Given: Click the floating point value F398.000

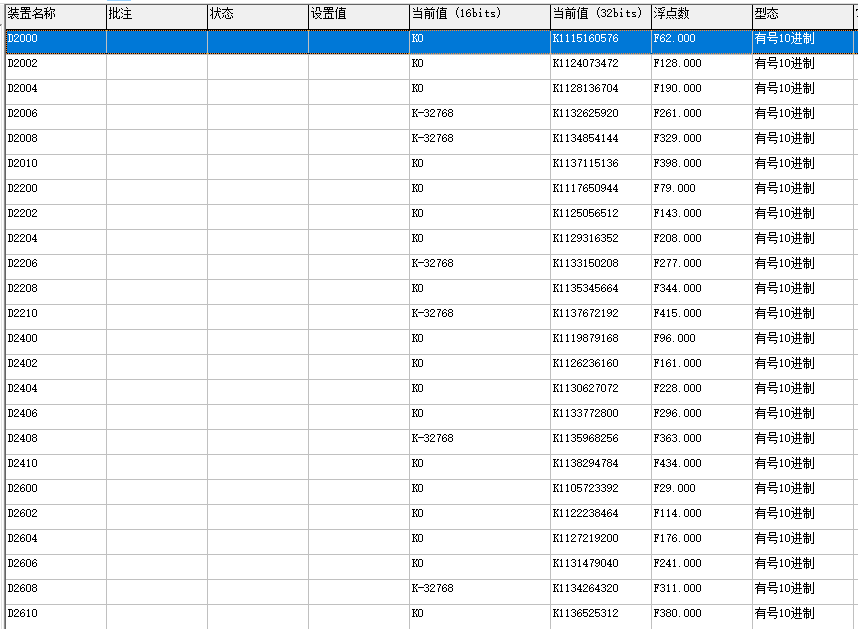Looking at the screenshot, I should (x=677, y=164).
